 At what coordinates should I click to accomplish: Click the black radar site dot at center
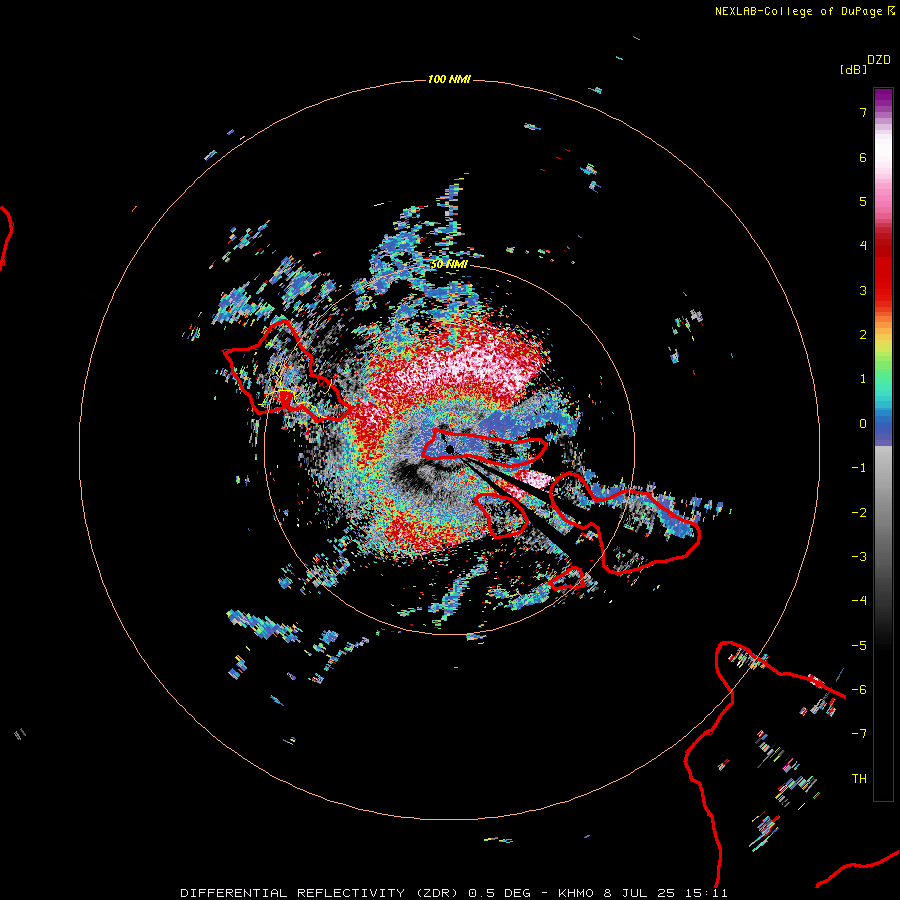450,449
